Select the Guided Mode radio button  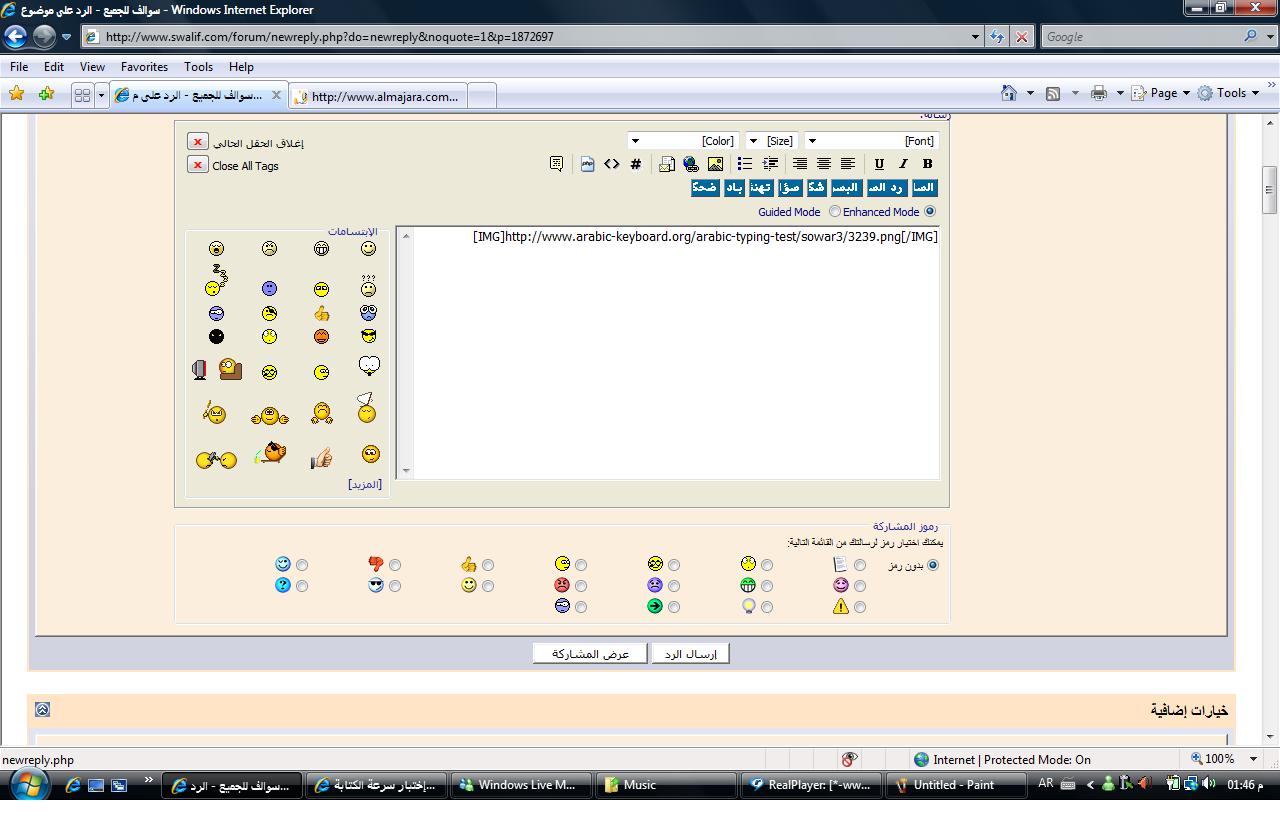(835, 212)
